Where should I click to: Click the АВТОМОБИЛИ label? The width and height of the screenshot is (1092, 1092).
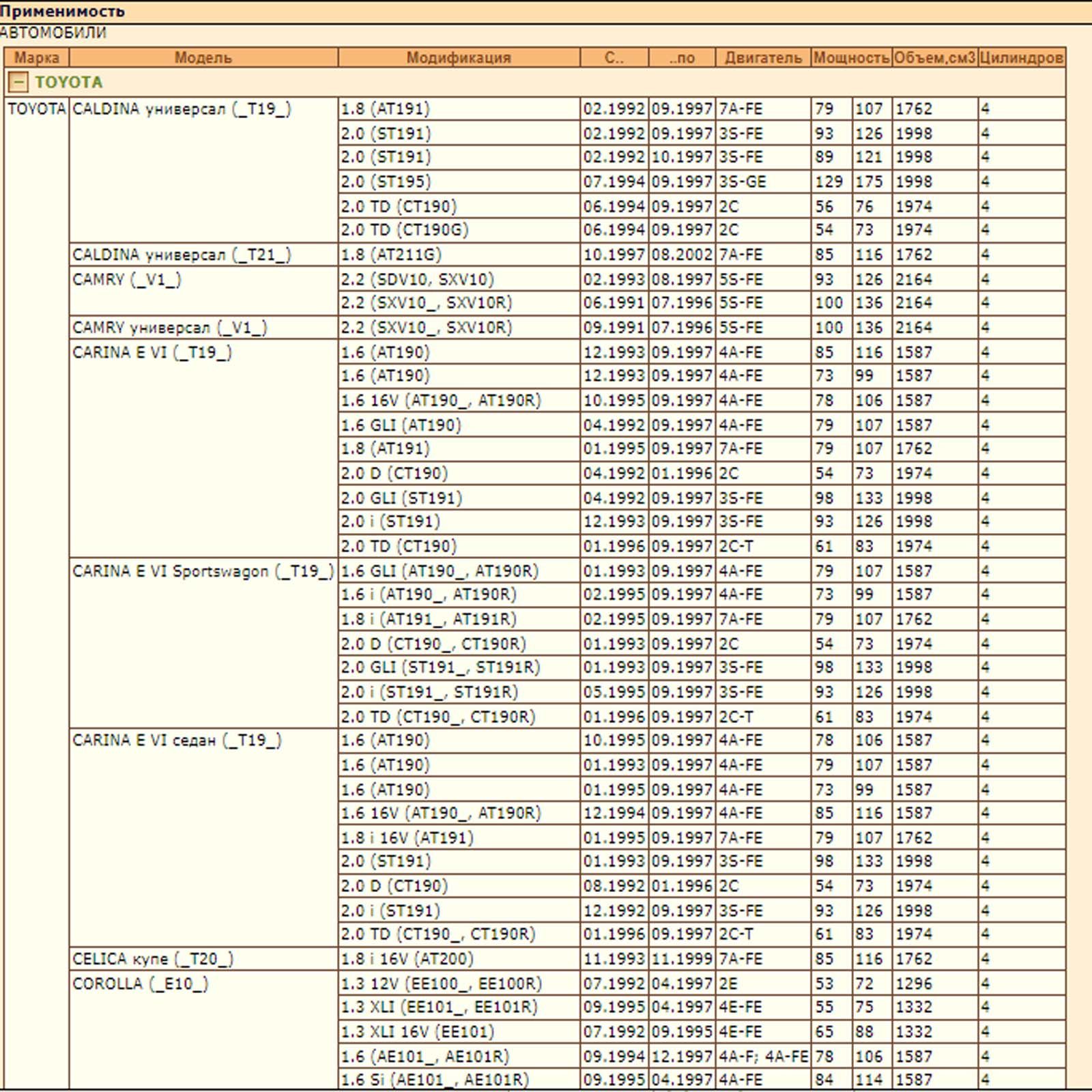53,33
